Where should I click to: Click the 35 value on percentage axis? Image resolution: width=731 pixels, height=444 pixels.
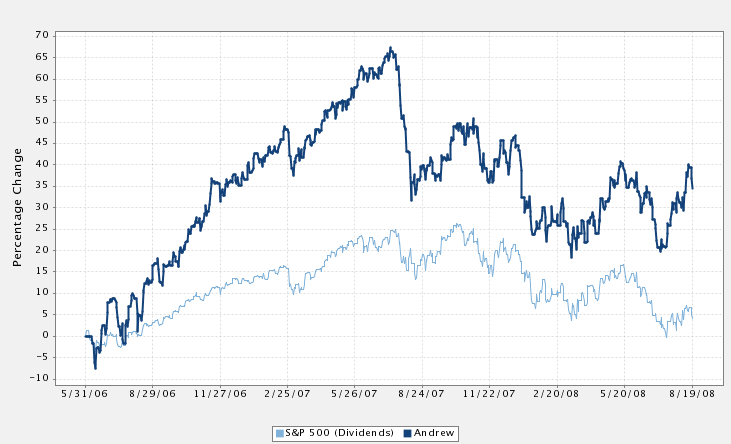coord(42,186)
